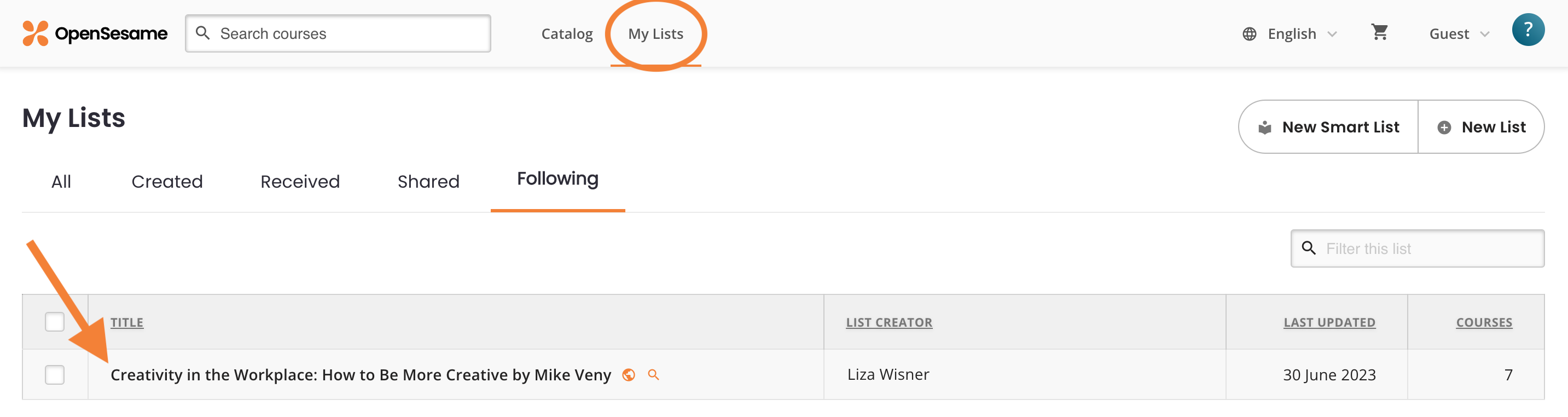Switch to the Received tab
Screen dimensions: 1568x417
(x=299, y=181)
